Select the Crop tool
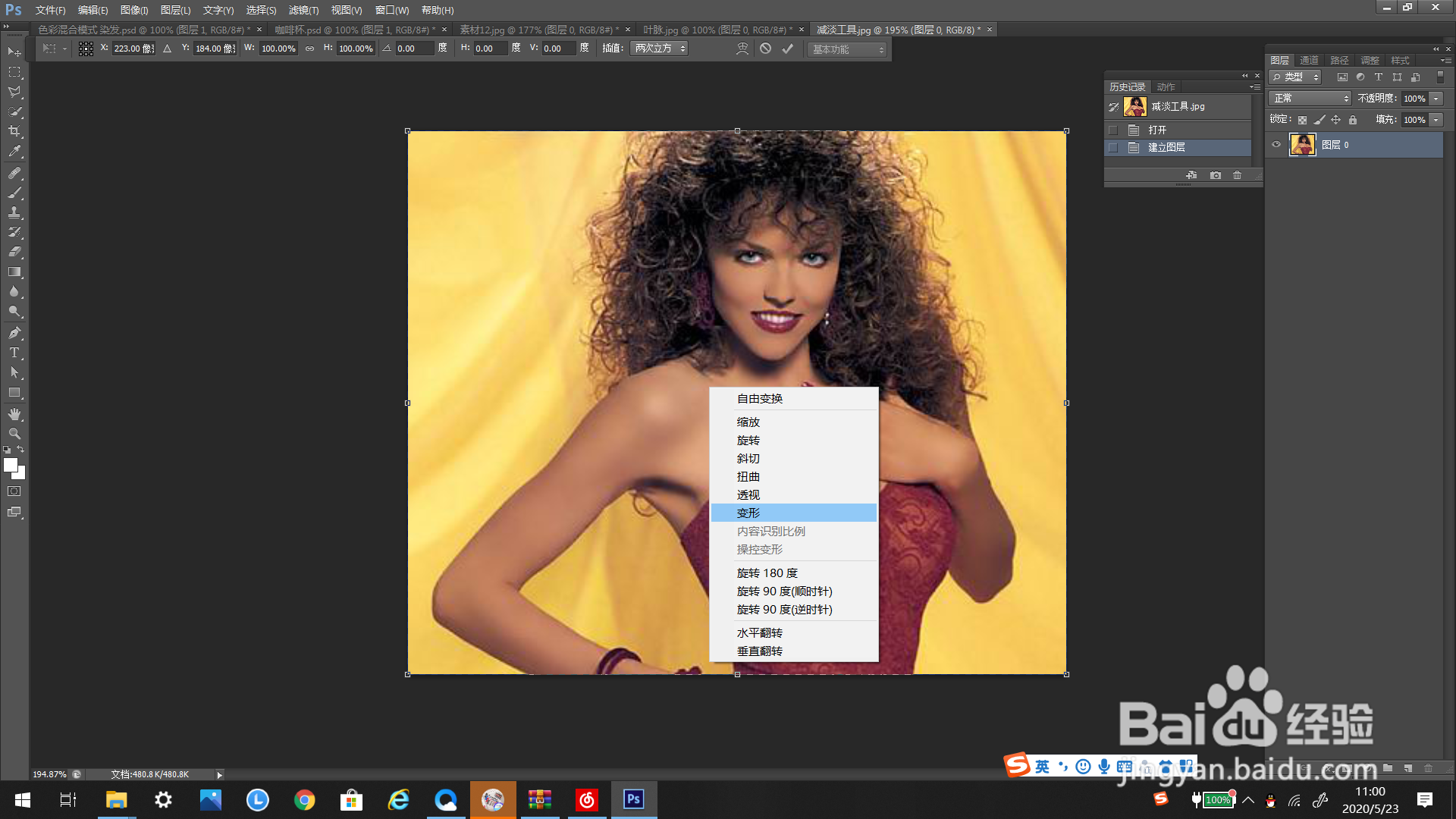The width and height of the screenshot is (1456, 819). (14, 131)
